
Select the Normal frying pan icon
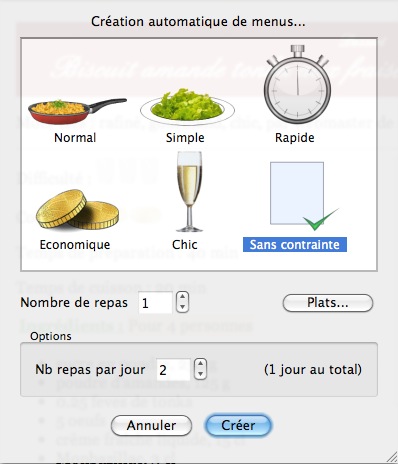[77, 111]
